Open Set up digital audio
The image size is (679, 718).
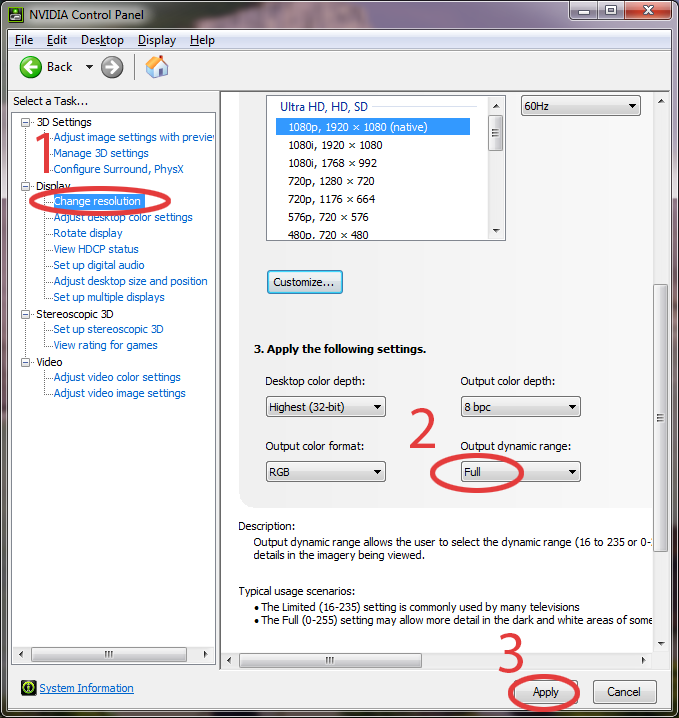tap(98, 265)
